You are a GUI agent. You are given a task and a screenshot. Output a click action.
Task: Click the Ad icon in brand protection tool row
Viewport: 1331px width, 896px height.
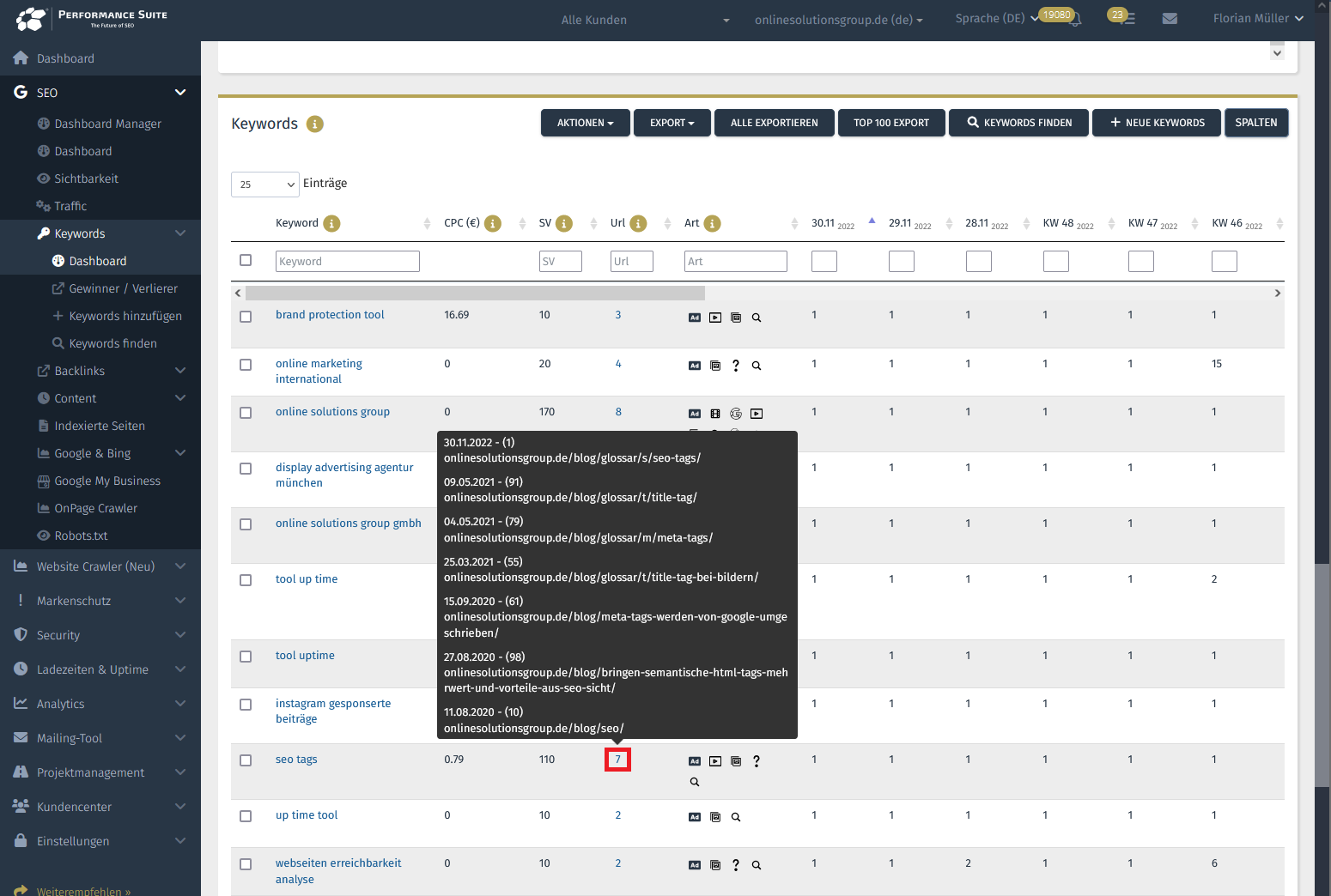click(x=695, y=318)
